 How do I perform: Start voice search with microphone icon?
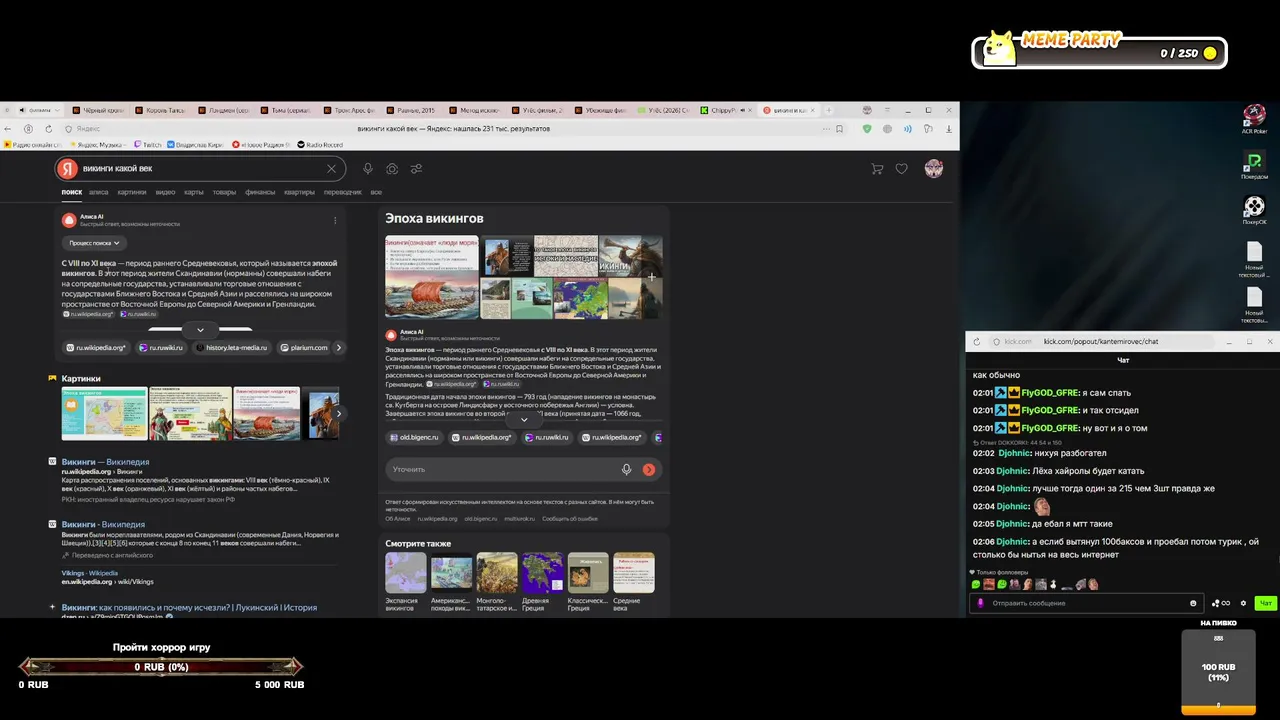pyautogui.click(x=368, y=169)
